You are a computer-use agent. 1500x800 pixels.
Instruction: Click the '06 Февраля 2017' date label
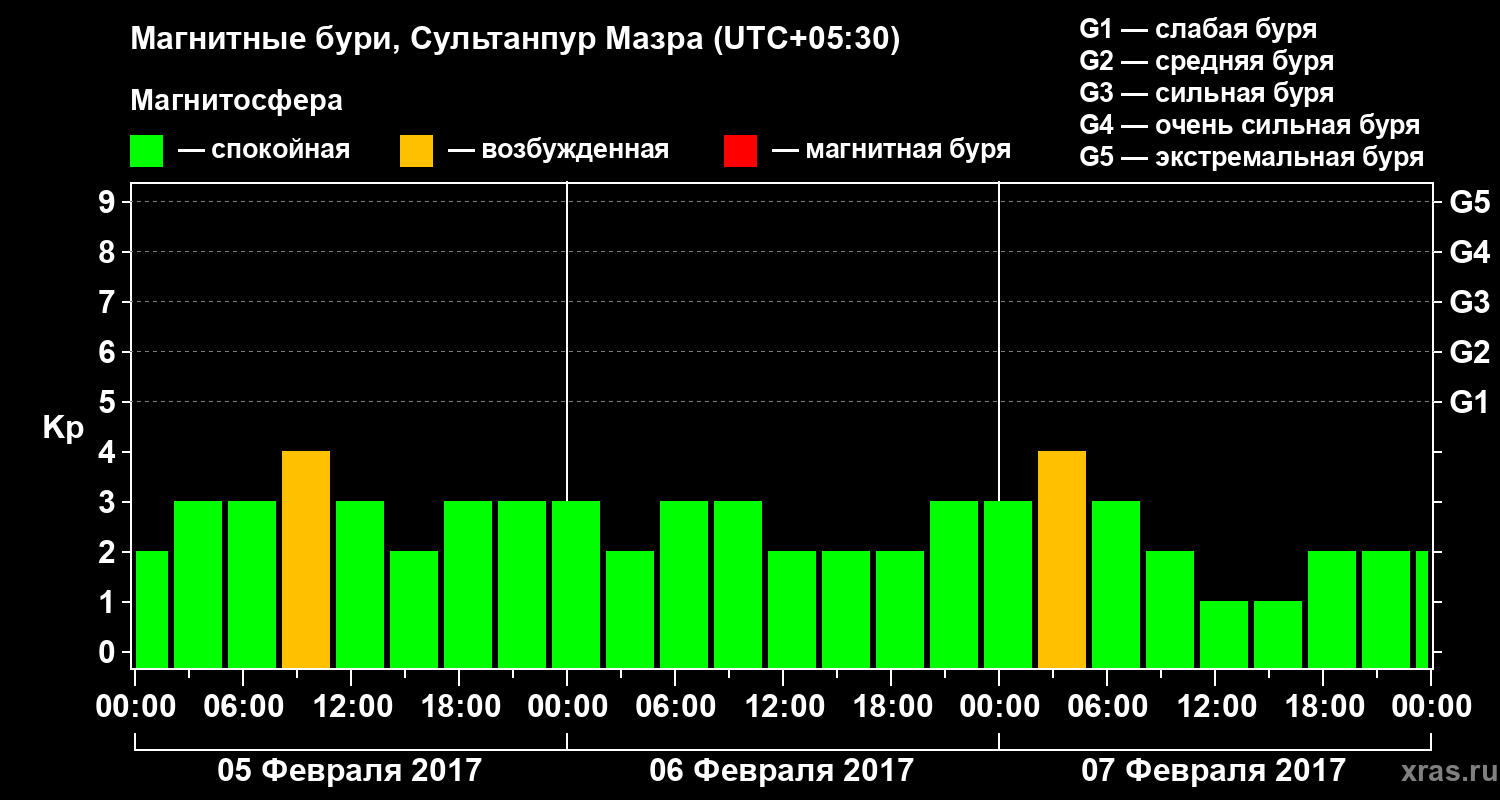782,771
